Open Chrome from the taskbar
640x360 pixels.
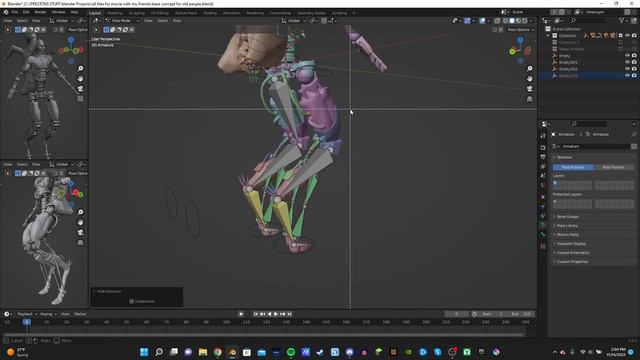(x=218, y=352)
